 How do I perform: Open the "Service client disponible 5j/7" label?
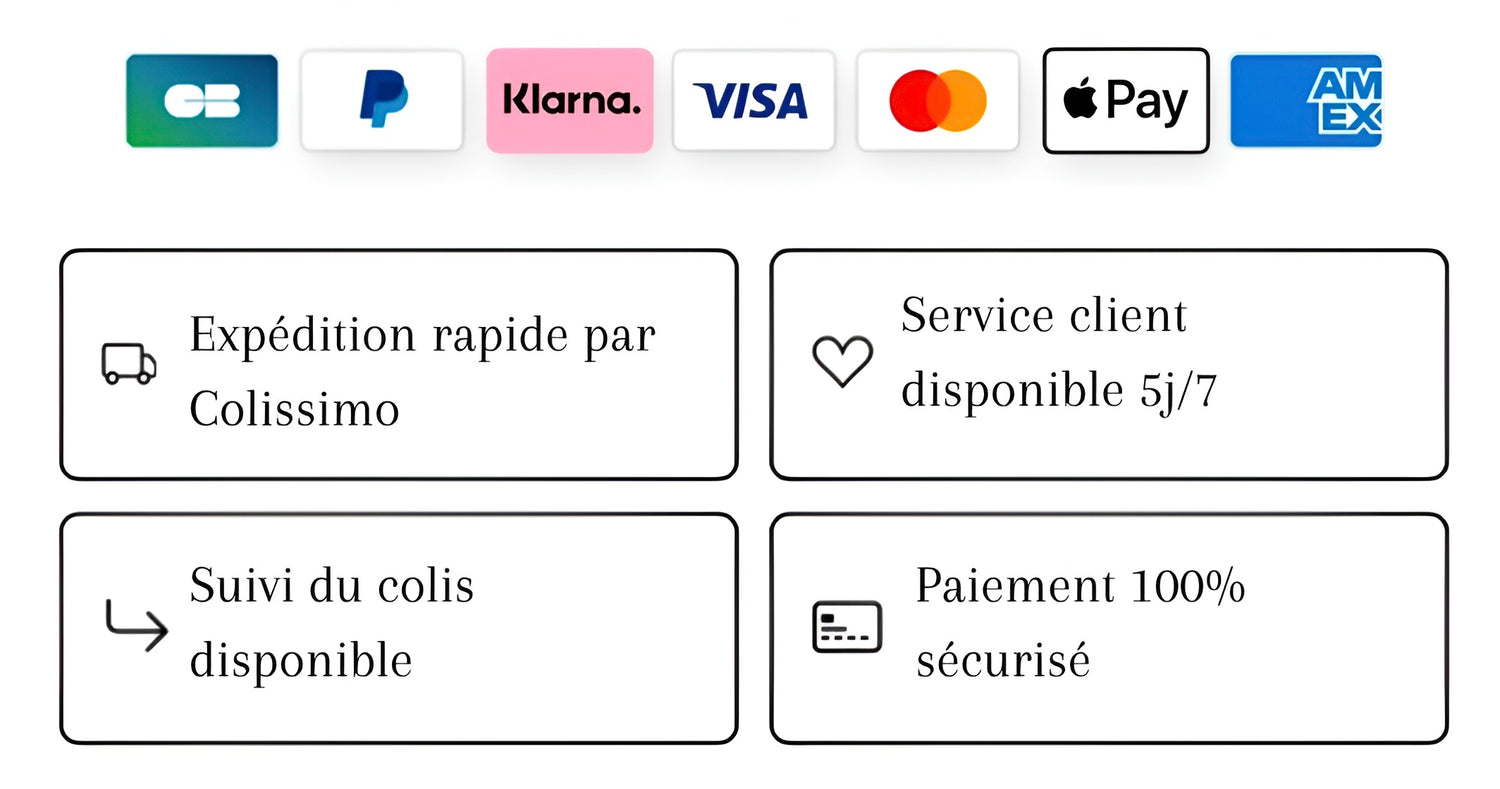pyautogui.click(x=1058, y=352)
